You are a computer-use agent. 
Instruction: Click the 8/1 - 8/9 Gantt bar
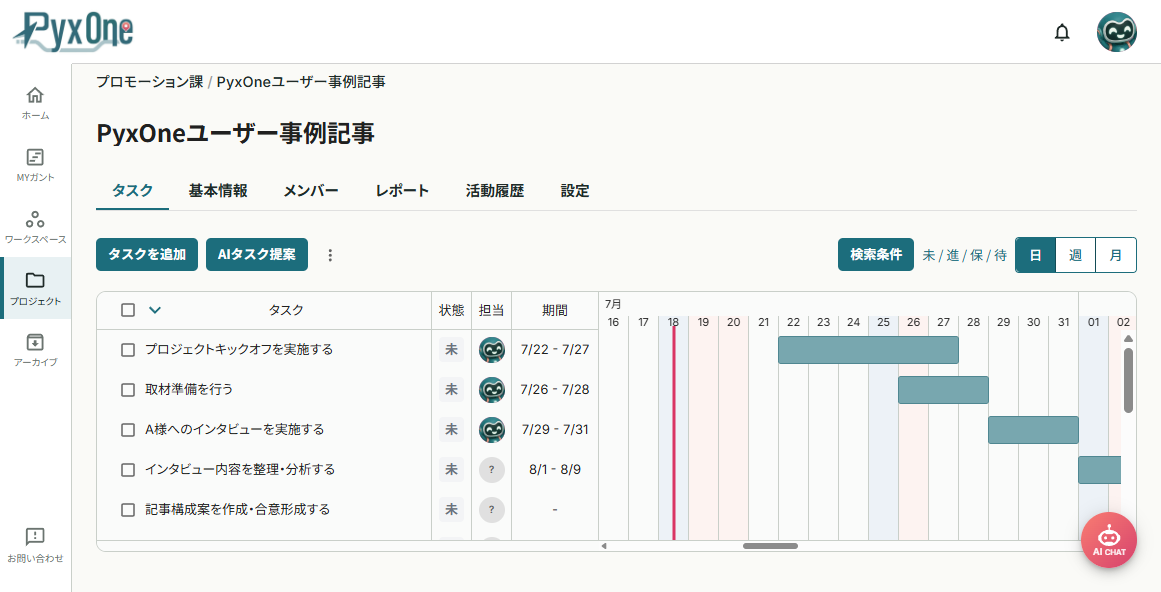pyautogui.click(x=1100, y=470)
